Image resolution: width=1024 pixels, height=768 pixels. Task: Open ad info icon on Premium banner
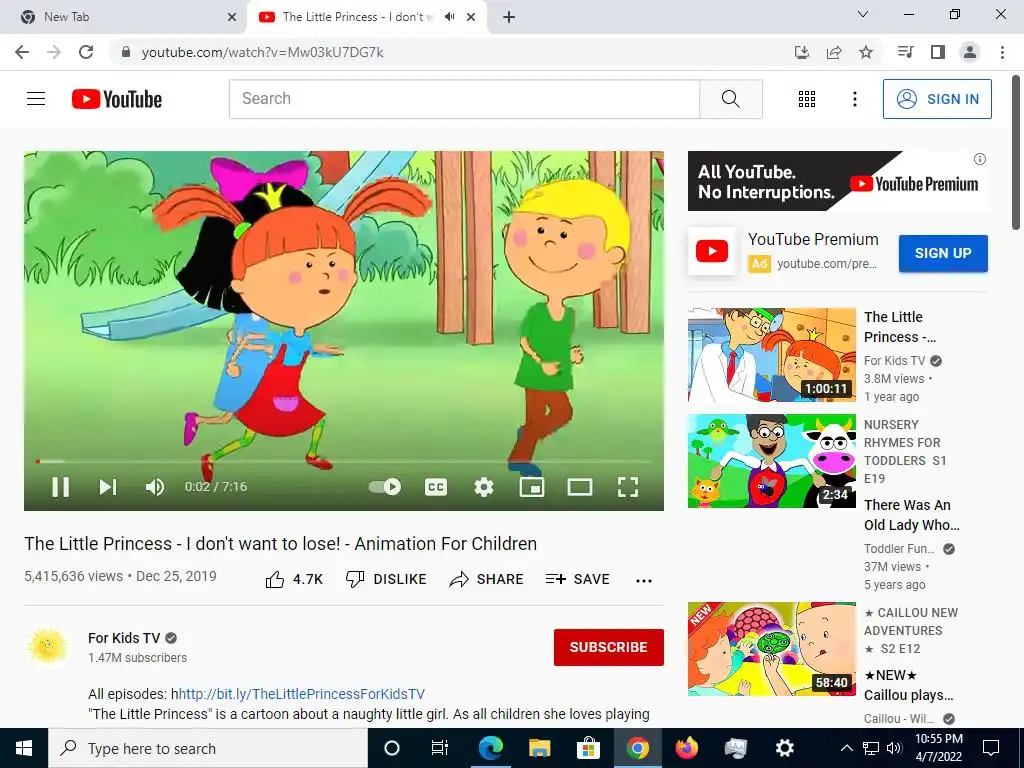point(980,159)
